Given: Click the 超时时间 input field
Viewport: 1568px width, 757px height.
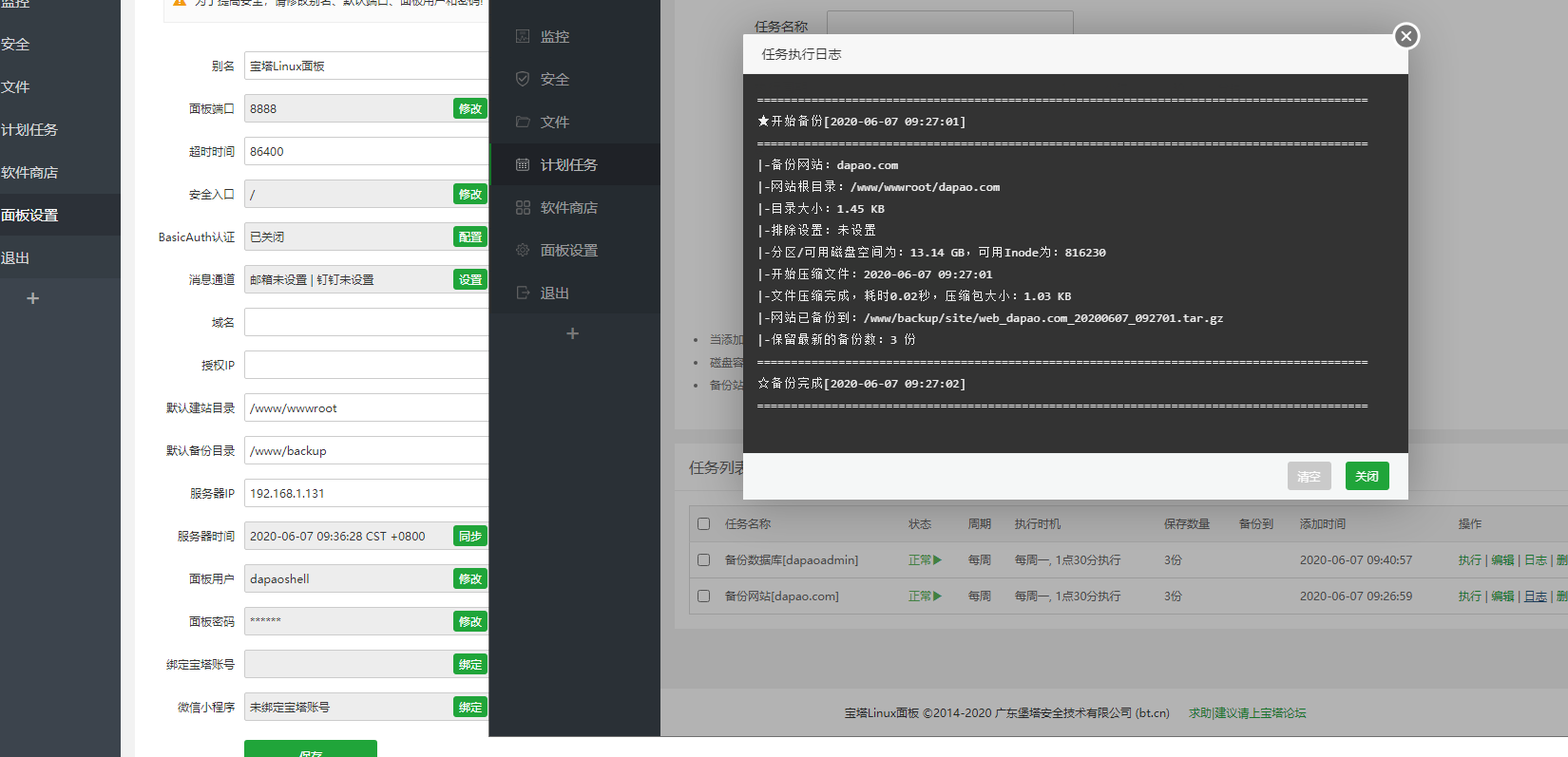Looking at the screenshot, I should point(367,151).
